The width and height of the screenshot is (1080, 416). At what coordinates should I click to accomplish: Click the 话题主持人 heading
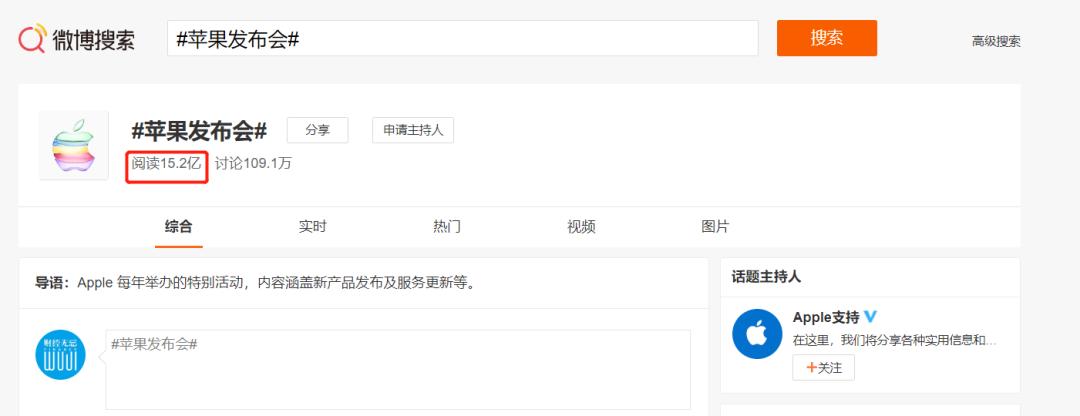tap(766, 277)
